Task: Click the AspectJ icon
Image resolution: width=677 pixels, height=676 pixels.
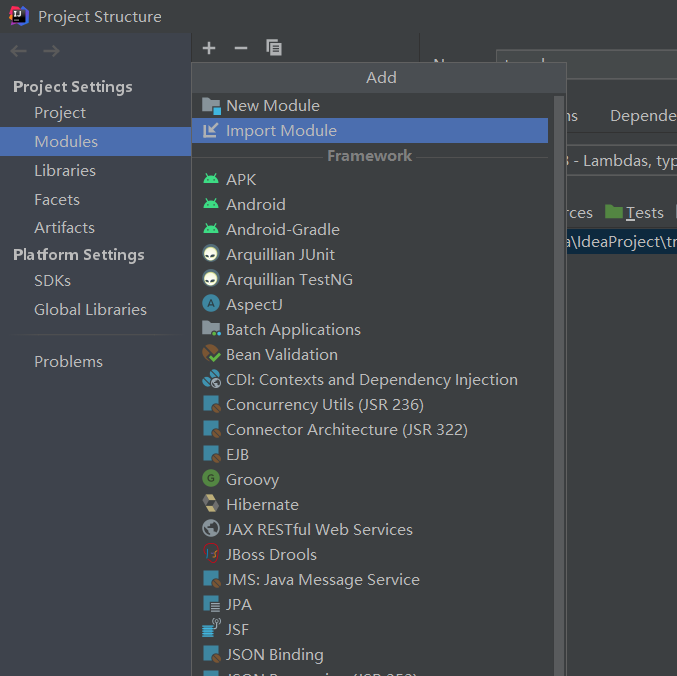Action: [x=211, y=304]
